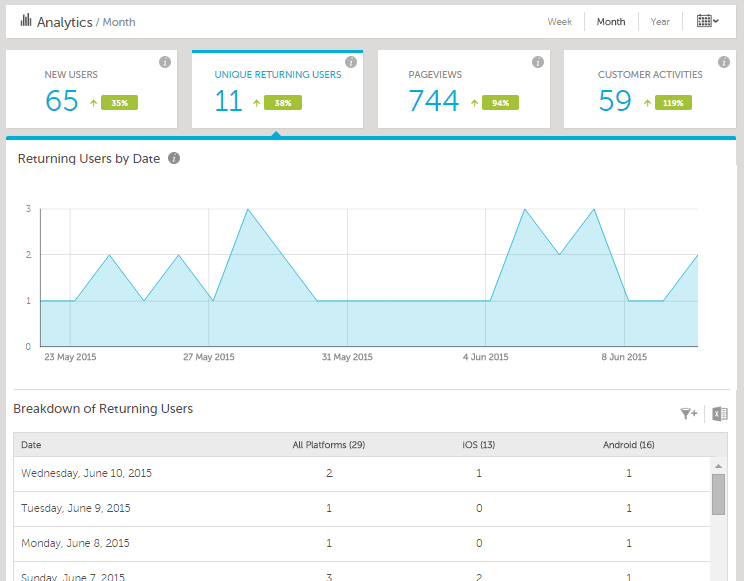Select the Pageviews metric card
The image size is (744, 581).
point(464,90)
